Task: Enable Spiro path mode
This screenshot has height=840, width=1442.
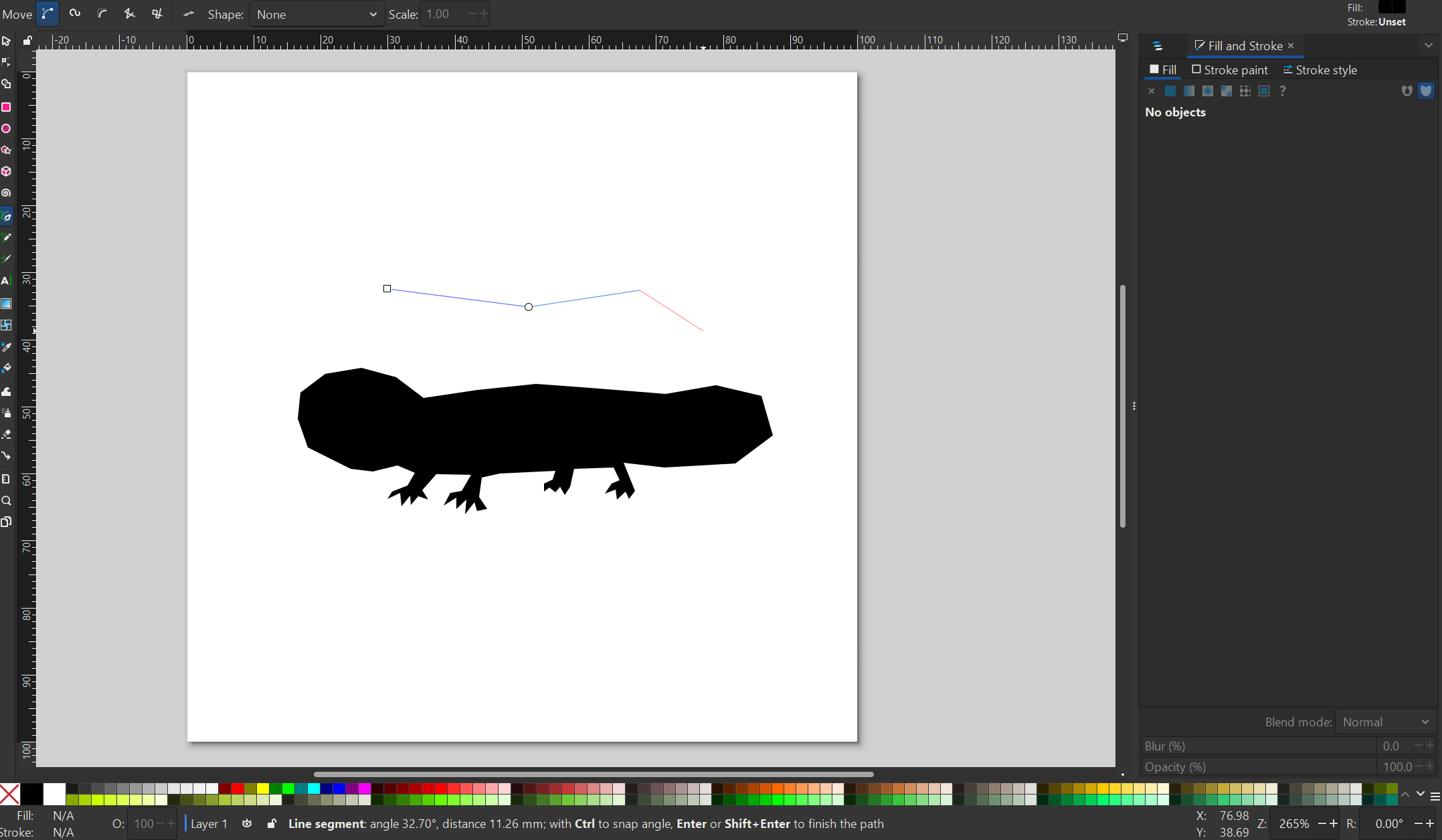Action: (x=75, y=14)
